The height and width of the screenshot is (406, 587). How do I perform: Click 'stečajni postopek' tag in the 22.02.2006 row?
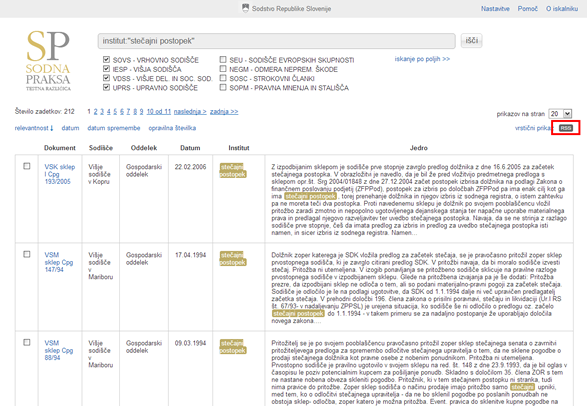pos(232,170)
